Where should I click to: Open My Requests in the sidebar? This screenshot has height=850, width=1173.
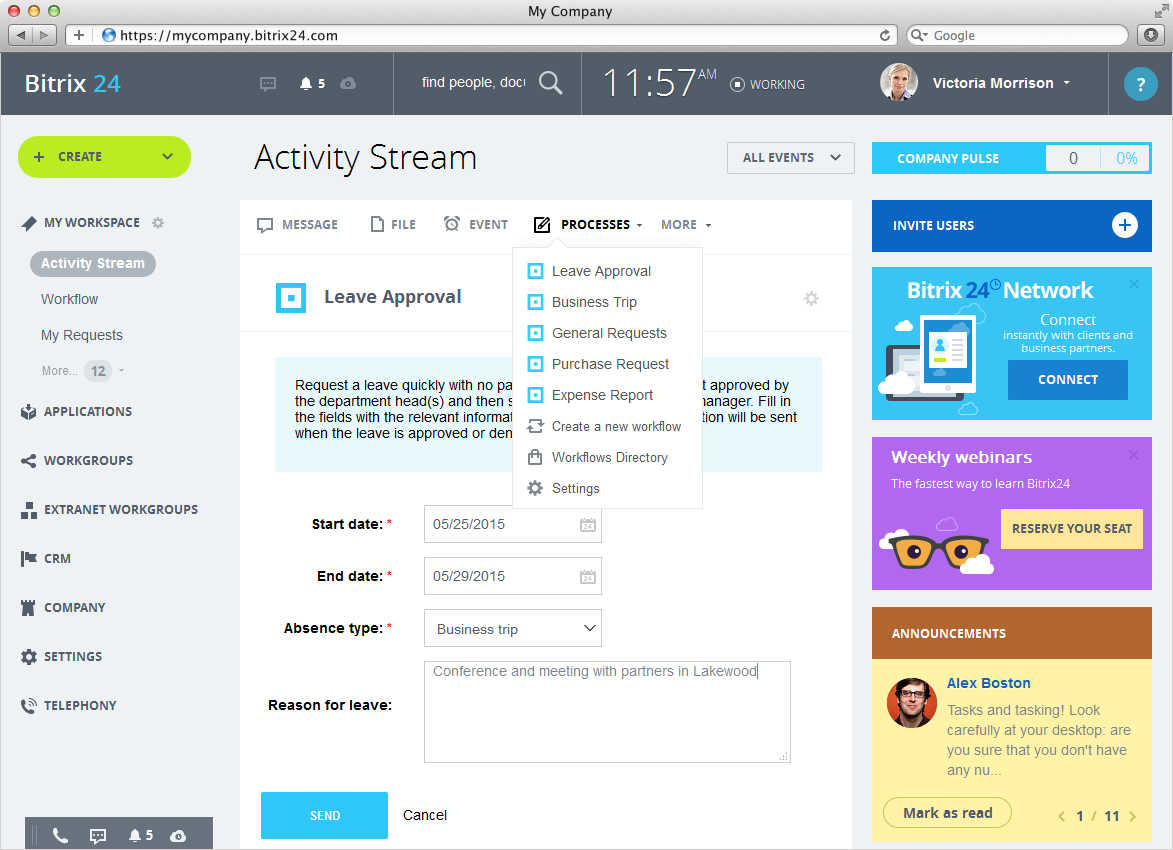point(82,335)
